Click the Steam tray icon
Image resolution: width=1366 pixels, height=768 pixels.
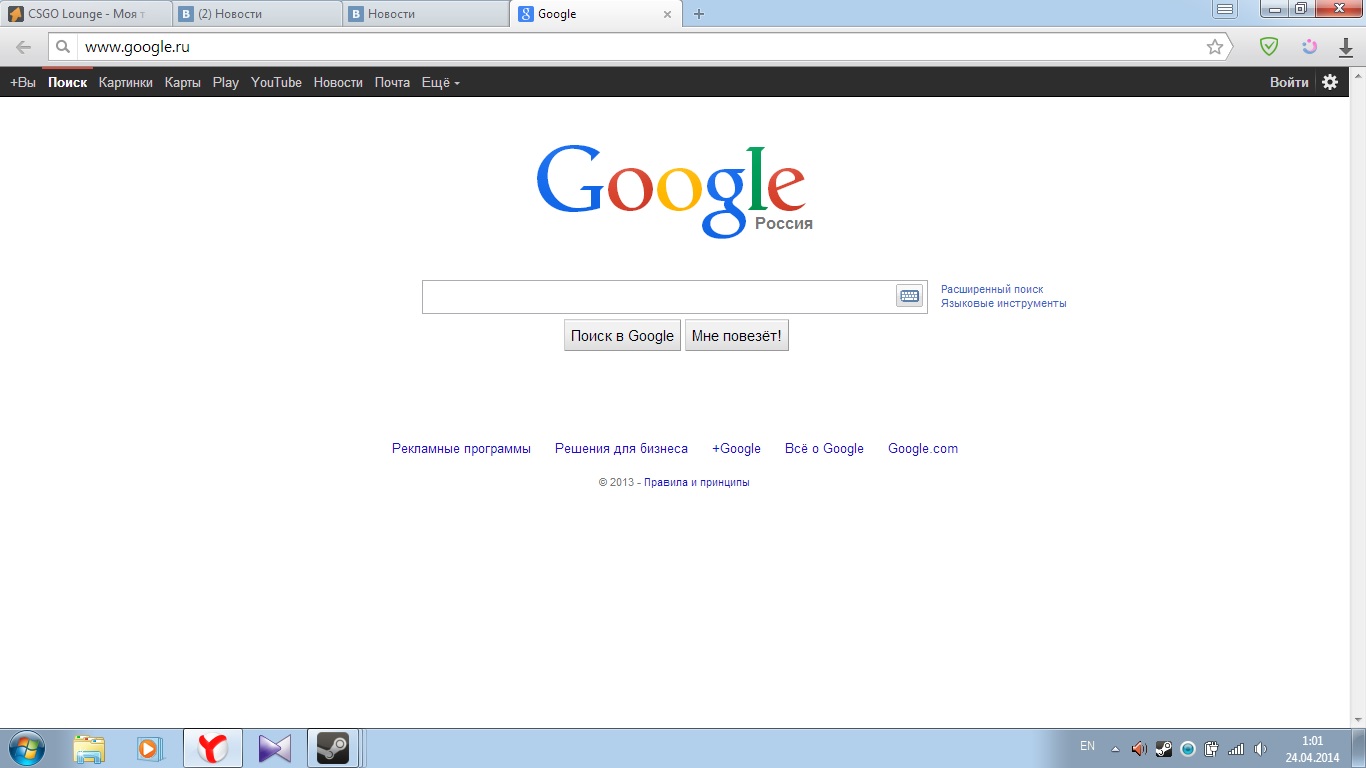coord(1164,748)
